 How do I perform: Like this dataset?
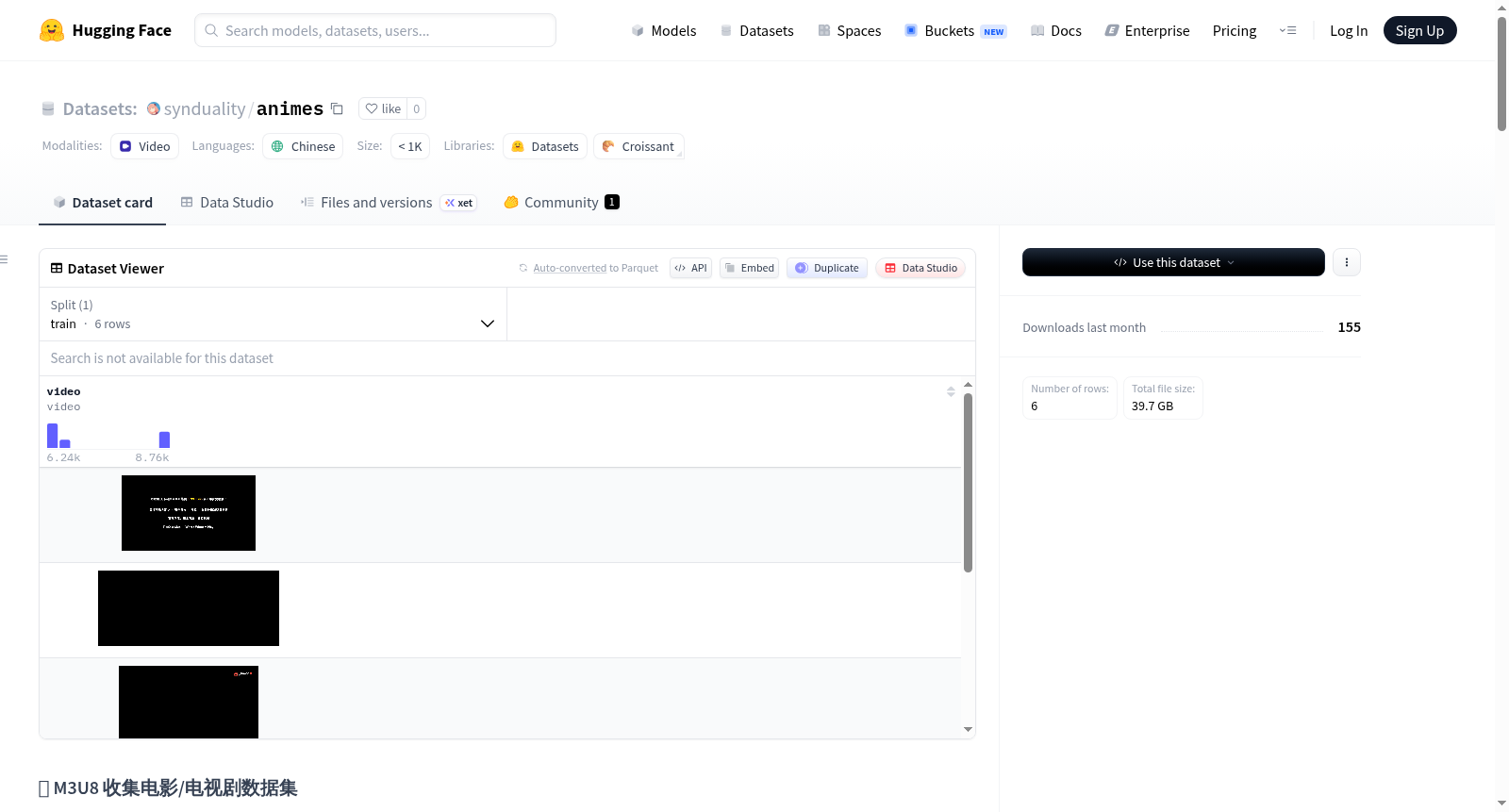(x=383, y=108)
